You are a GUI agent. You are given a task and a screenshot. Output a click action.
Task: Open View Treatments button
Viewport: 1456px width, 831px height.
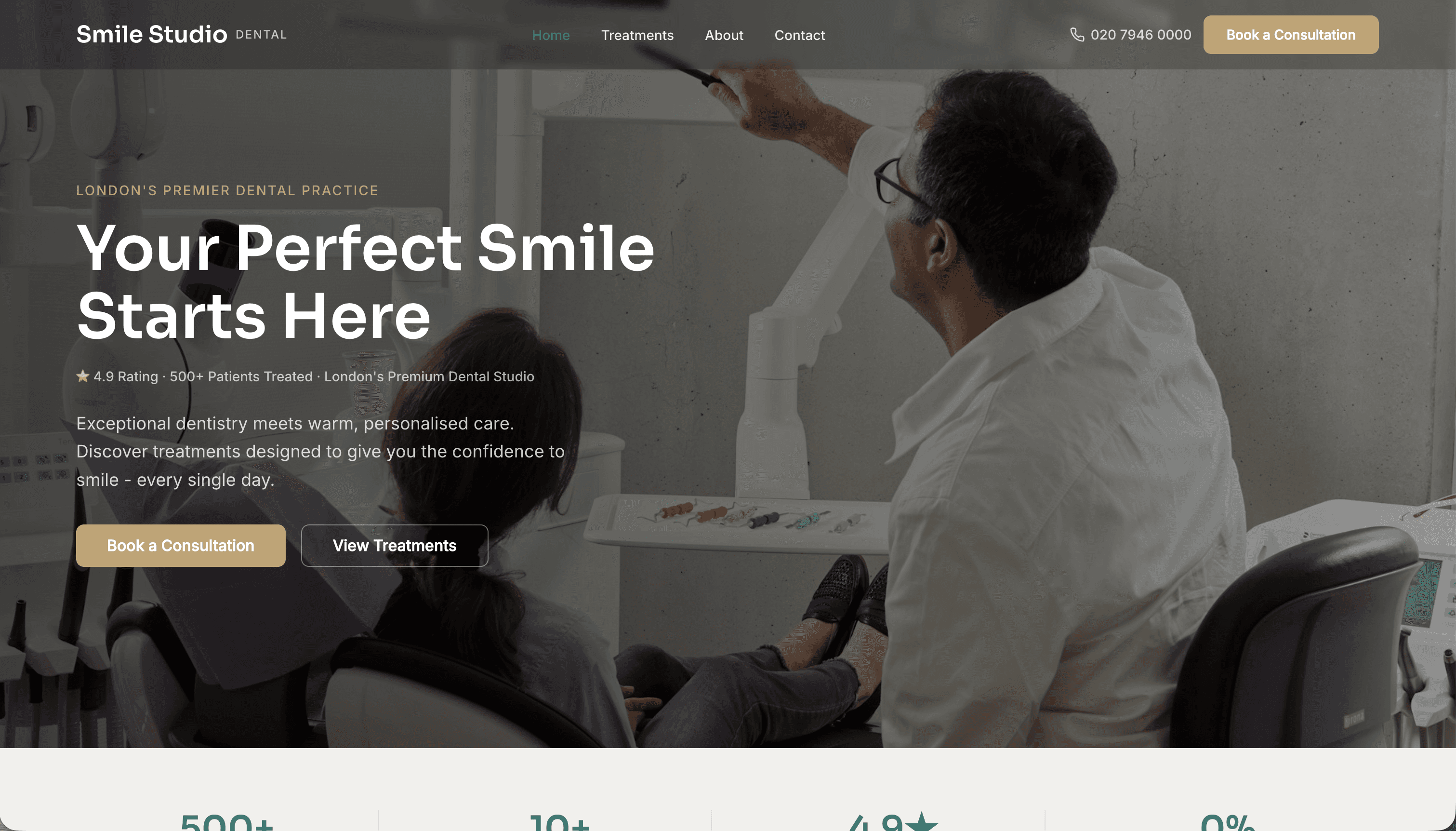click(x=395, y=546)
